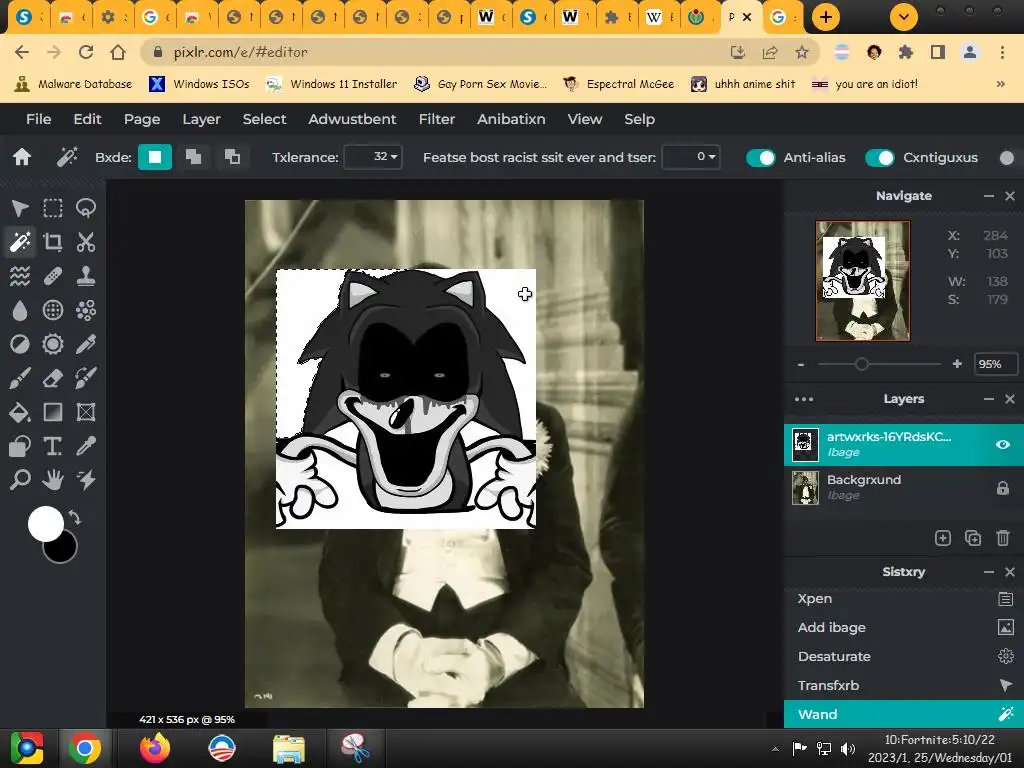Select the Gradient tool

pos(53,412)
